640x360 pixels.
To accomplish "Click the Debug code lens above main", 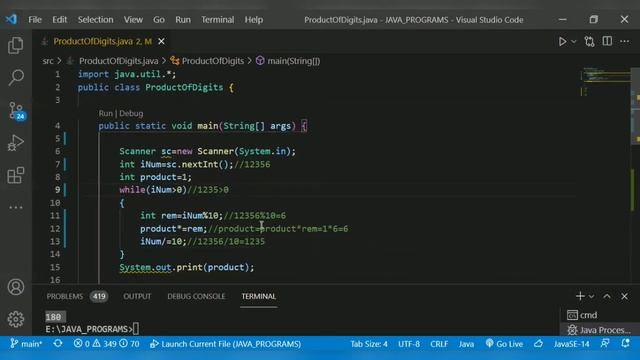I will pos(131,113).
